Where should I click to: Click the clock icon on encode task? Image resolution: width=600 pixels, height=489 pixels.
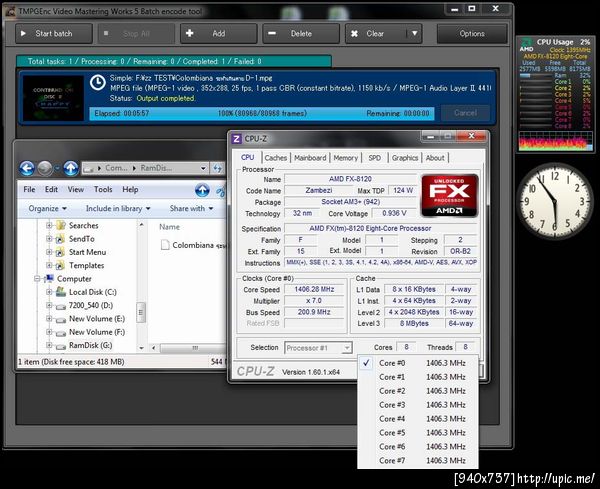[98, 83]
